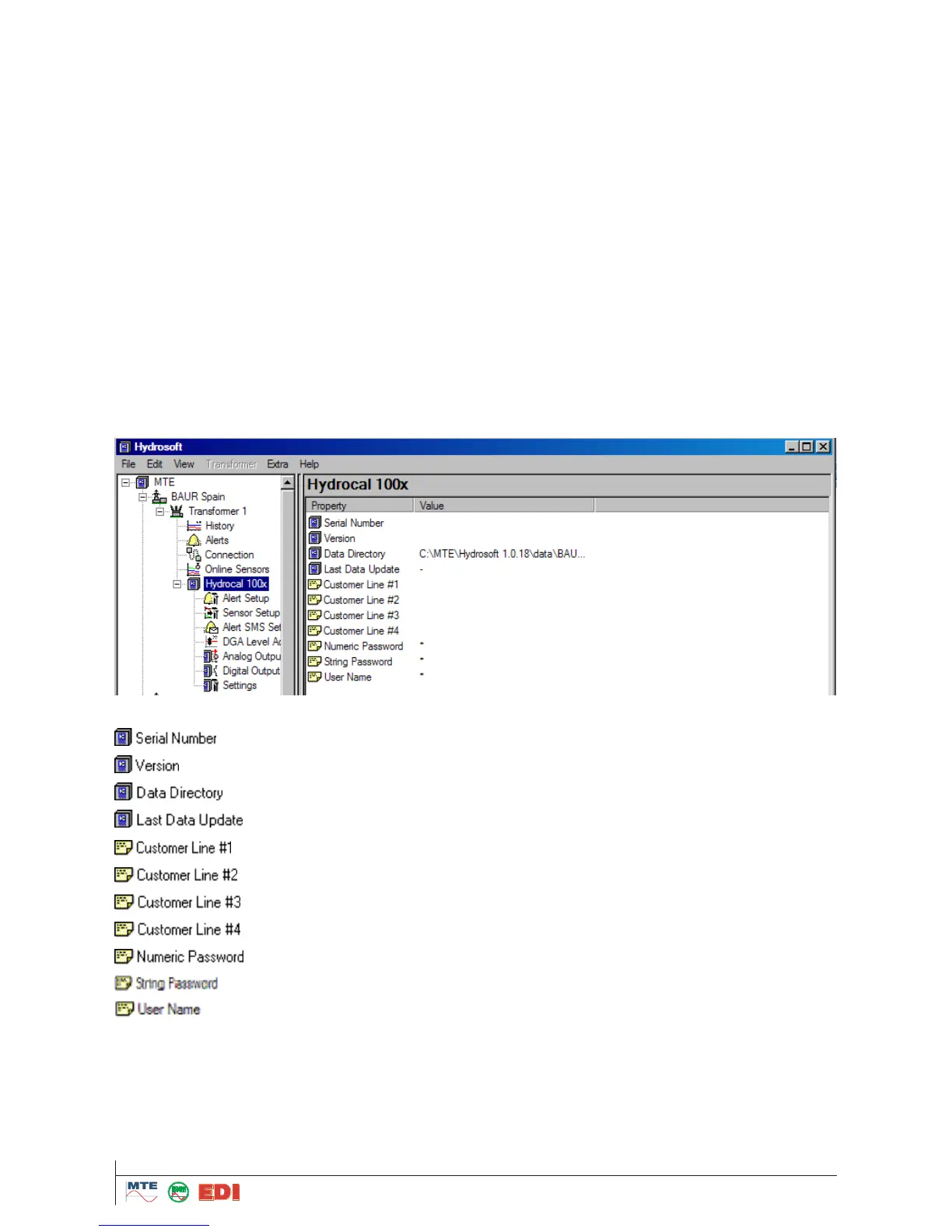Click the Hydrosoft title bar application icon
Viewport: 952px width, 1232px height.
tap(125, 447)
